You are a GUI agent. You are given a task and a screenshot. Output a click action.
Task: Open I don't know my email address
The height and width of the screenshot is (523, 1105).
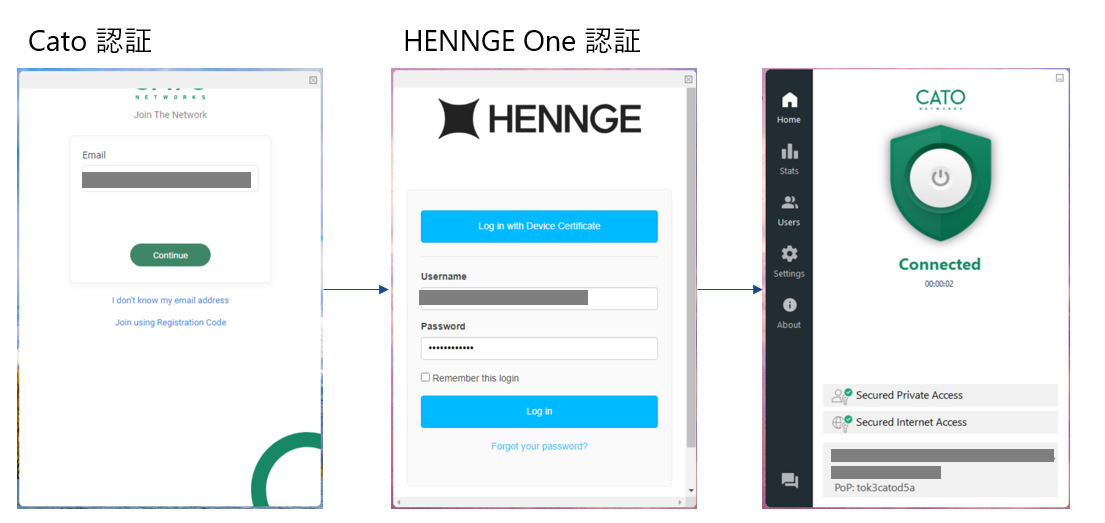pos(170,300)
